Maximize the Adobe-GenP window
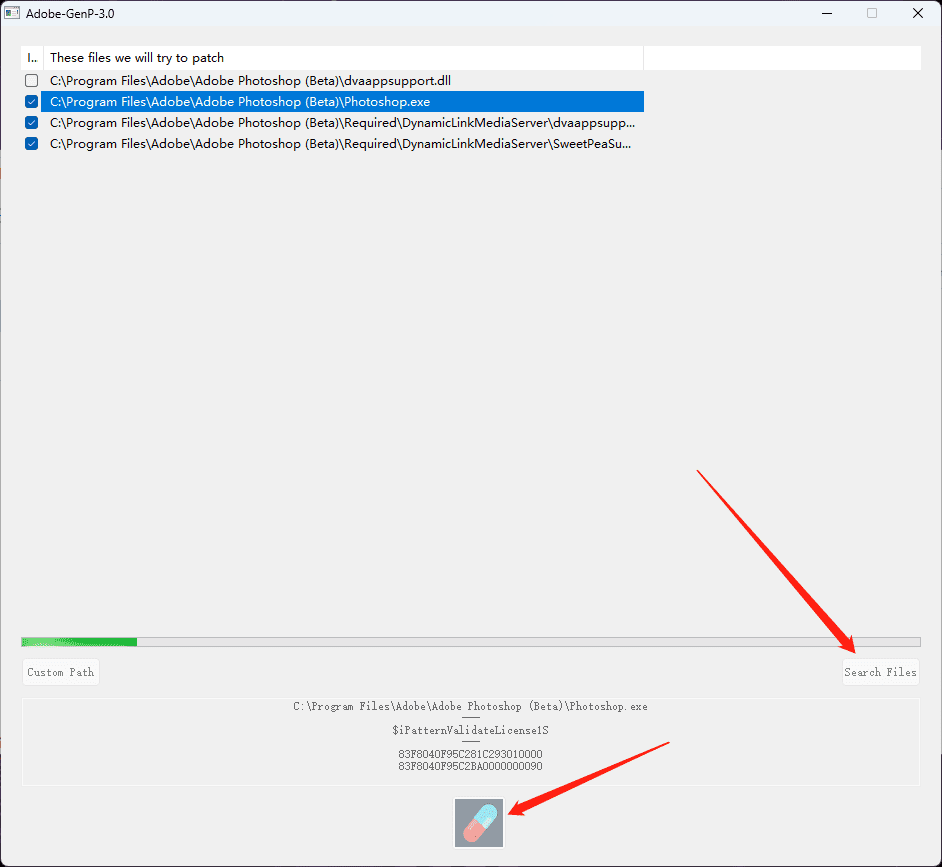 point(872,14)
